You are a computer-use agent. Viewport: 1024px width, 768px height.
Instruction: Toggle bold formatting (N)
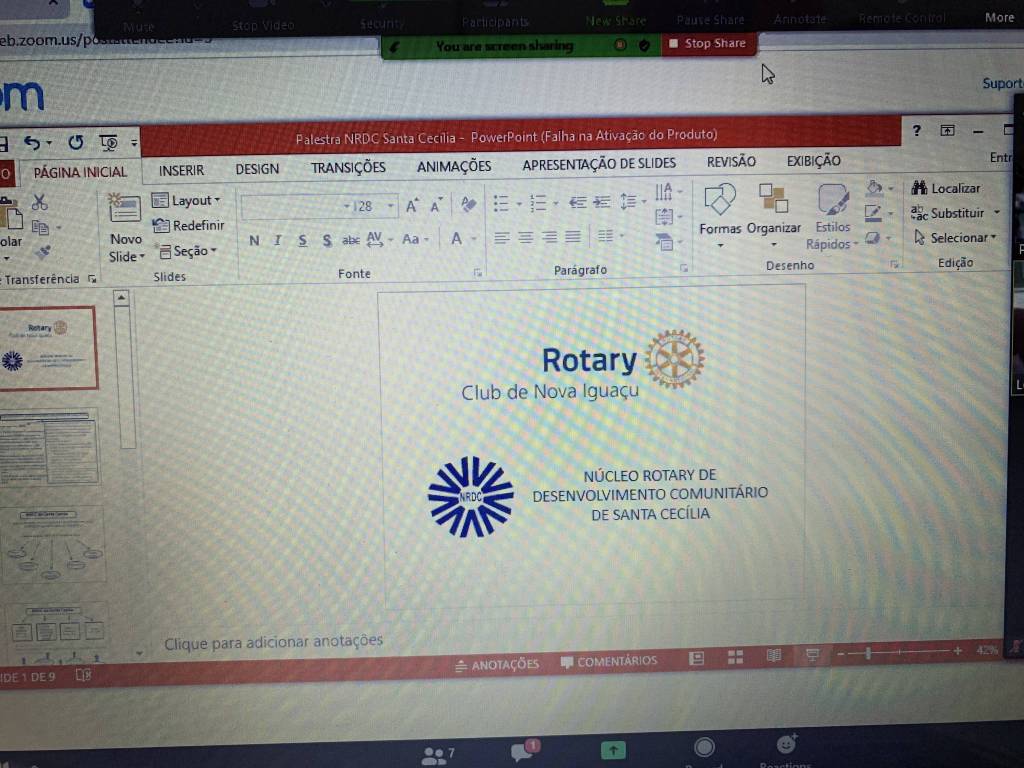pos(254,240)
